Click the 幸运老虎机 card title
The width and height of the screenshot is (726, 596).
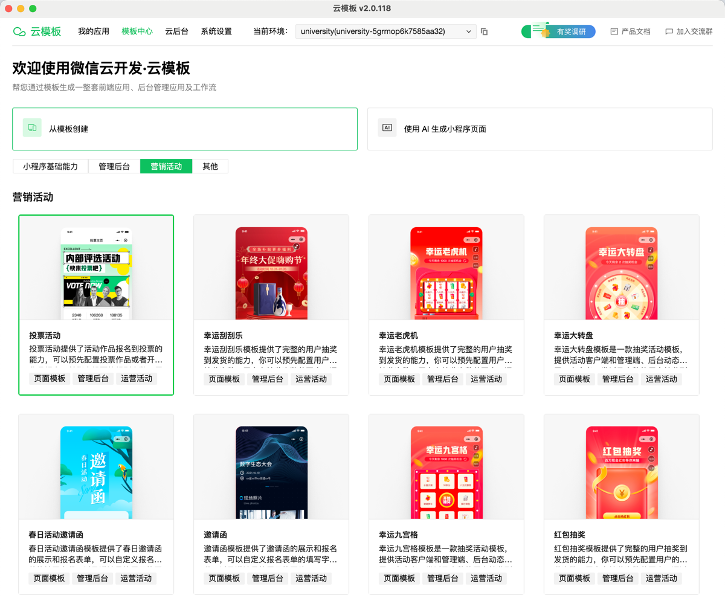(x=398, y=335)
